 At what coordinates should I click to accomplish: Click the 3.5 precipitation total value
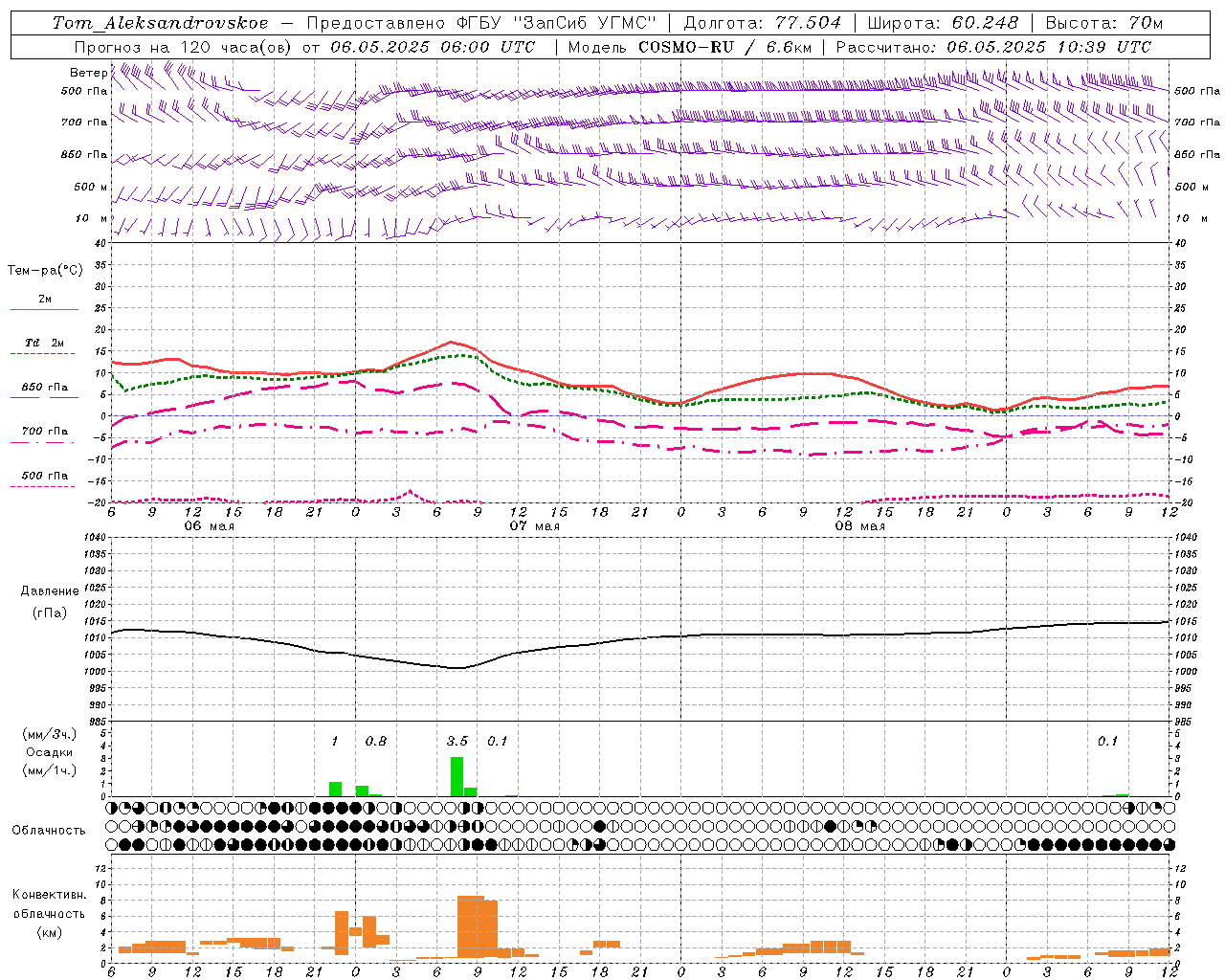457,741
